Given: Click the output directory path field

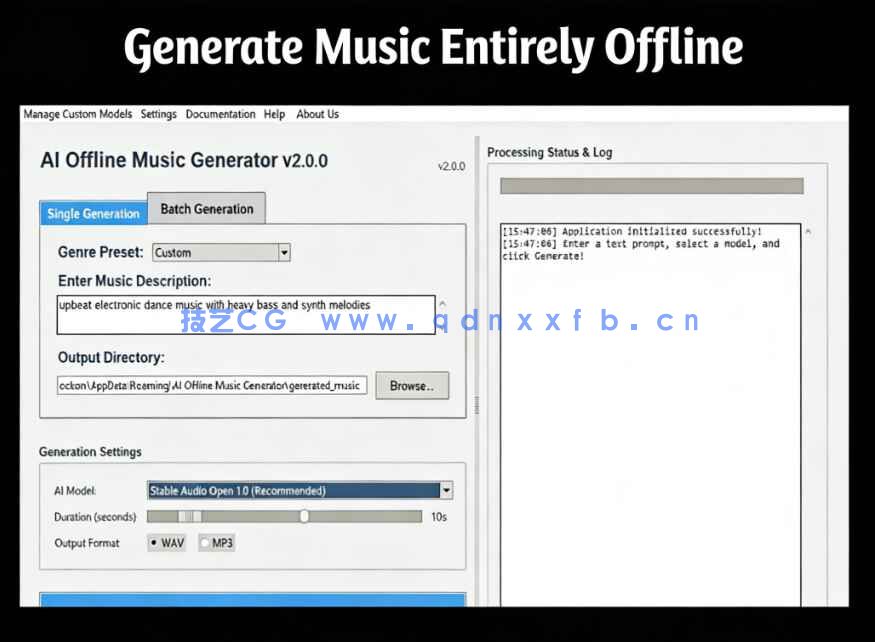Looking at the screenshot, I should pos(211,385).
